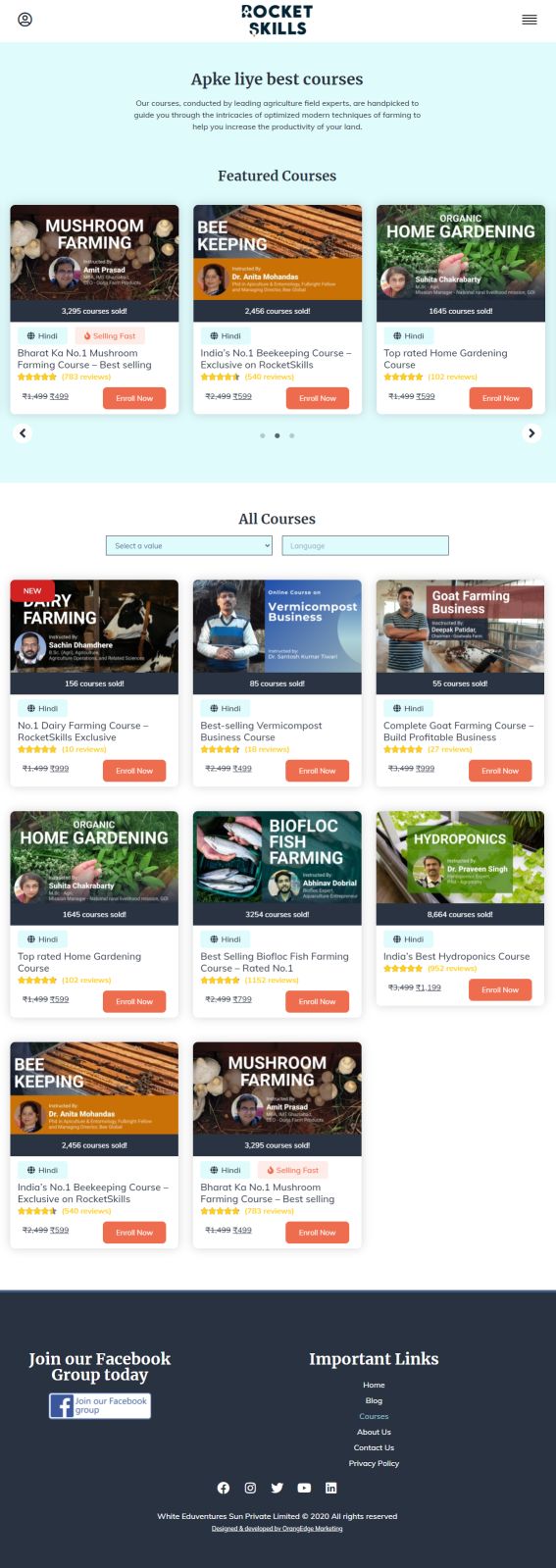The image size is (556, 1568).
Task: Open the Instagram icon in footer
Action: tap(250, 1488)
